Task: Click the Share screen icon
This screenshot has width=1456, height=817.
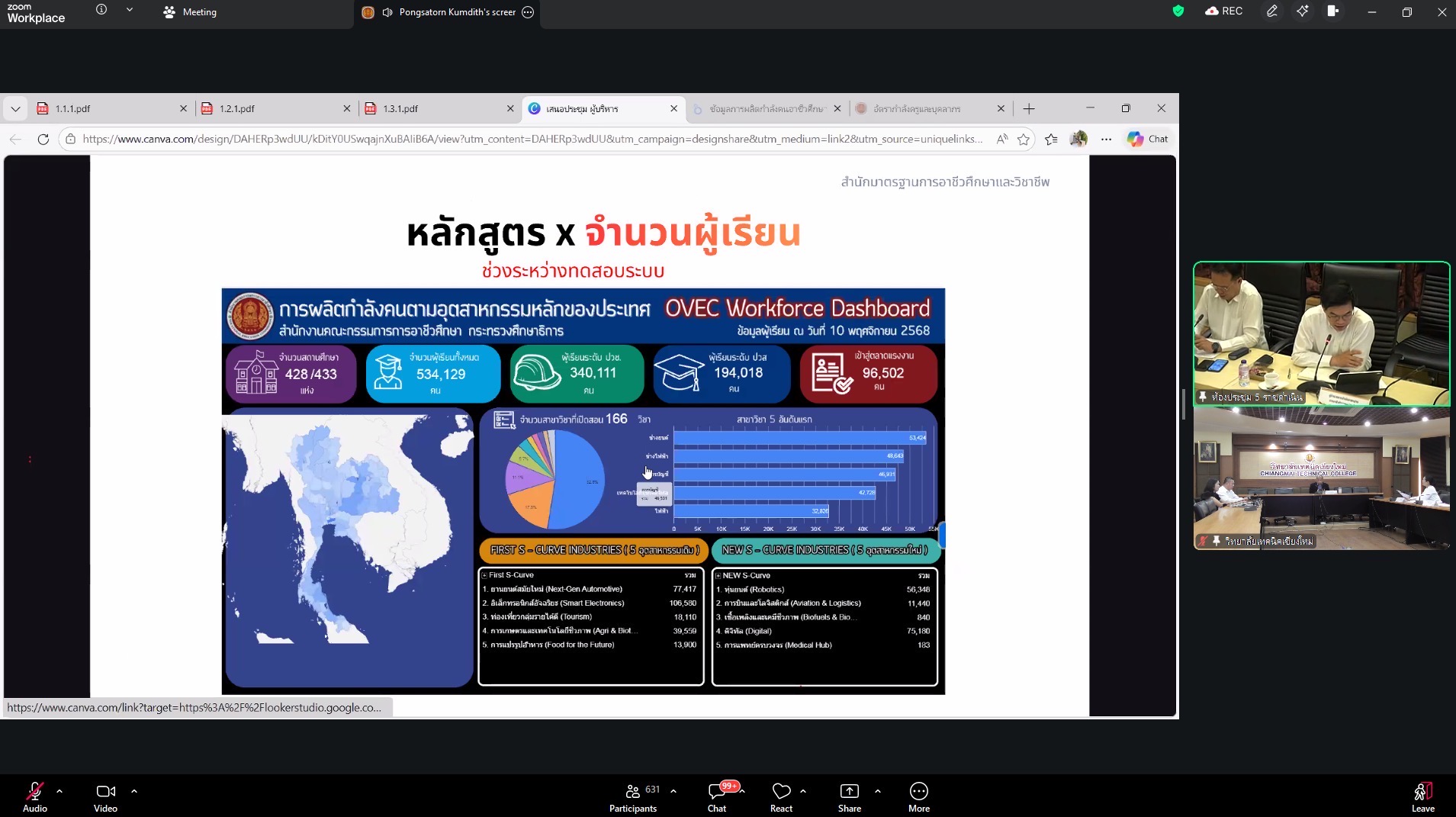Action: tap(849, 796)
